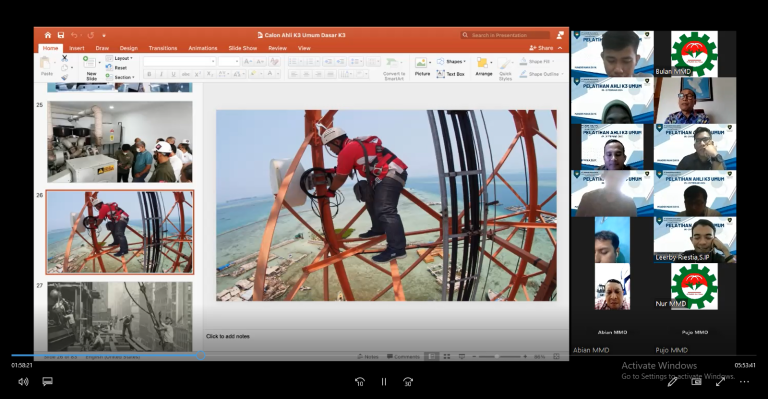Image resolution: width=768 pixels, height=399 pixels.
Task: Open the Section dropdown
Action: tap(120, 77)
